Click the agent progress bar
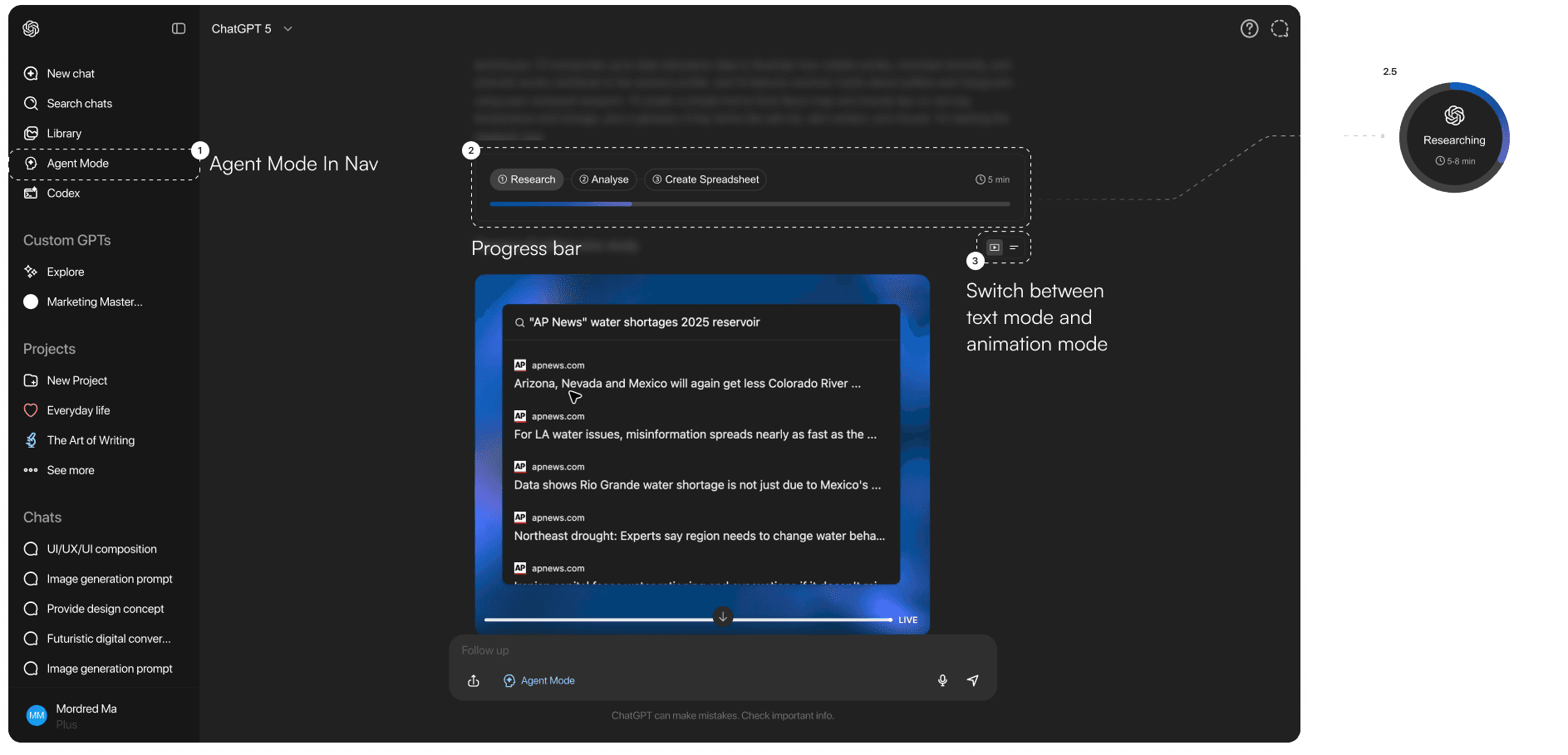This screenshot has height=755, width=1568. 750,204
